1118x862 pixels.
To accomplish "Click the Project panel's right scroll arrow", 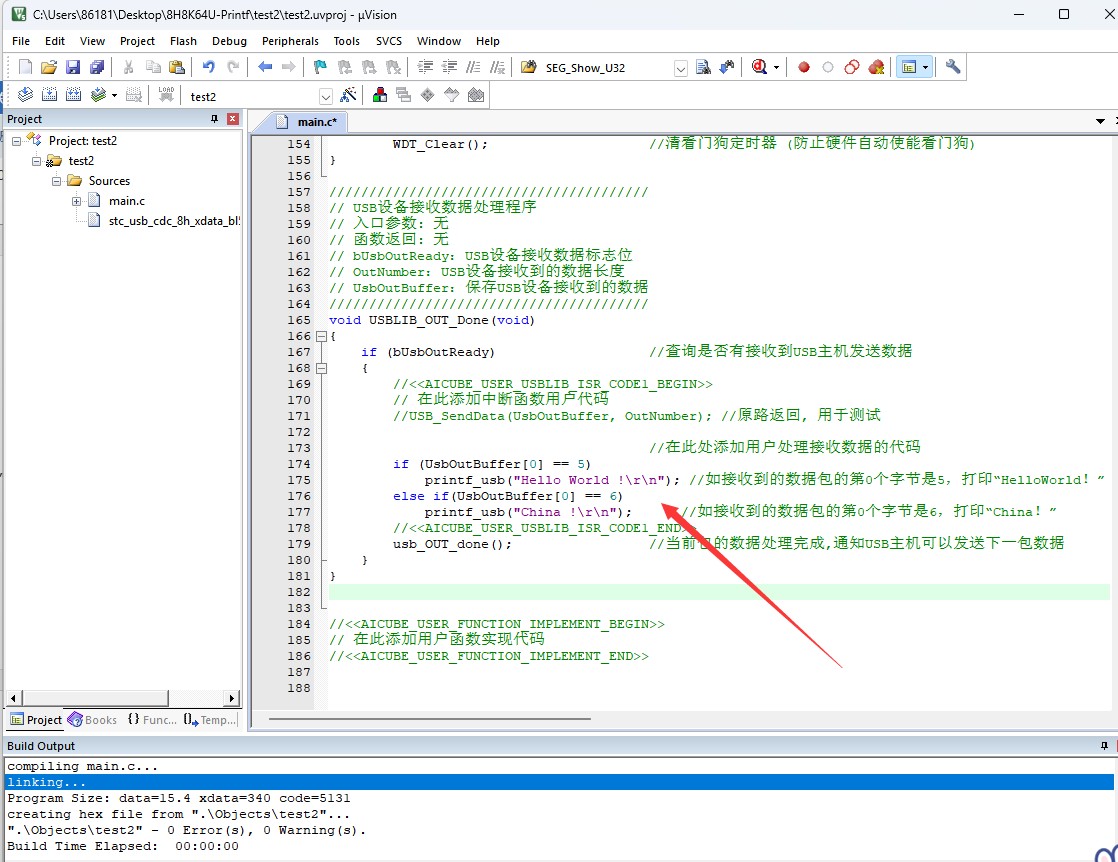I will click(231, 698).
